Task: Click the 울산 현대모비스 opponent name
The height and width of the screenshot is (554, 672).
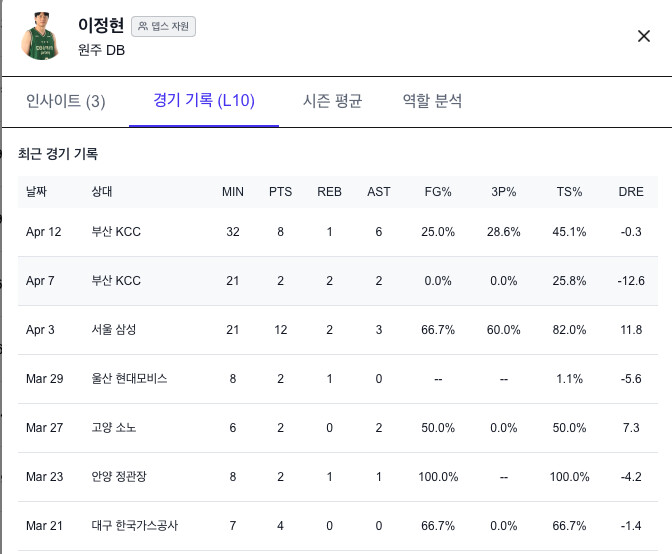Action: [x=129, y=379]
